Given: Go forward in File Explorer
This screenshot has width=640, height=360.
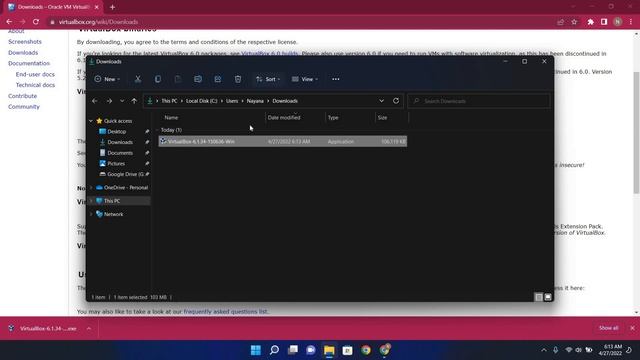Looking at the screenshot, I should click(109, 101).
